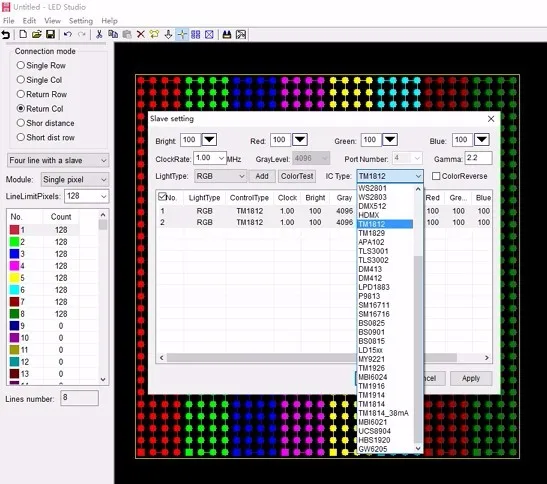The width and height of the screenshot is (547, 484).
Task: Click the last image toolbar icon
Action: point(241,34)
